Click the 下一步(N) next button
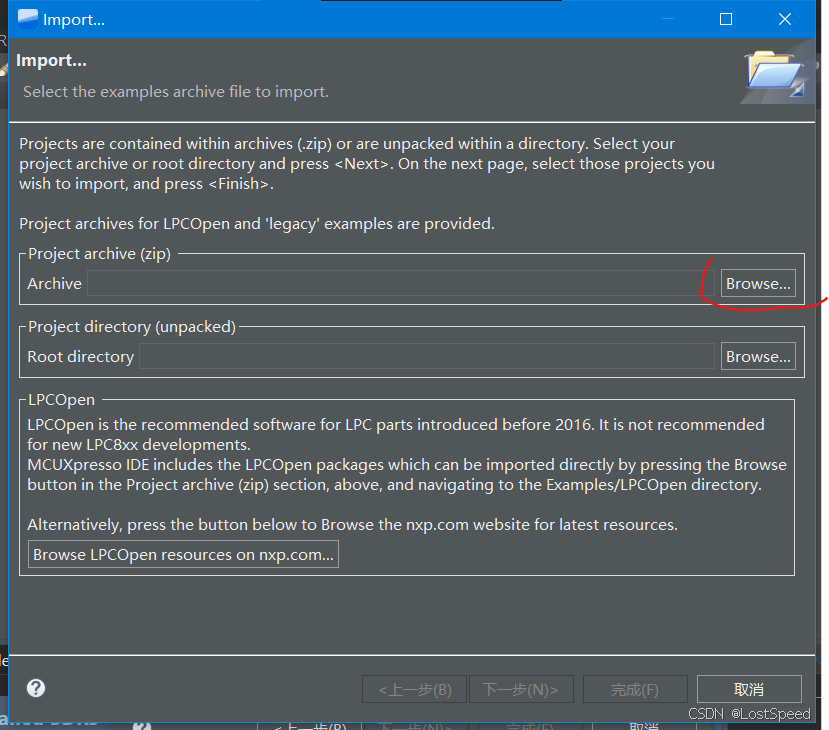829x730 pixels. coord(521,689)
